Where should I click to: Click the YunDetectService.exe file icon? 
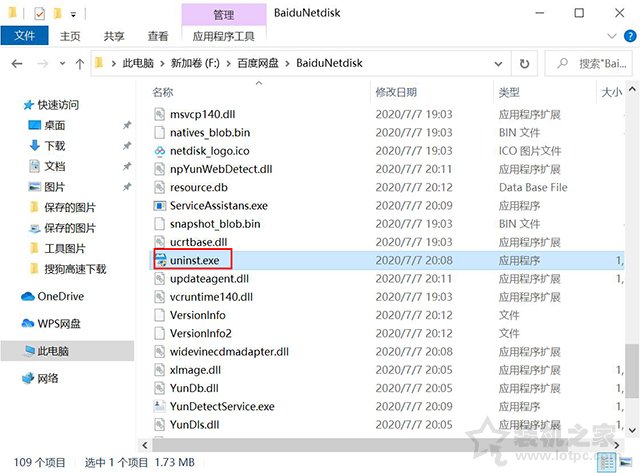[x=160, y=406]
